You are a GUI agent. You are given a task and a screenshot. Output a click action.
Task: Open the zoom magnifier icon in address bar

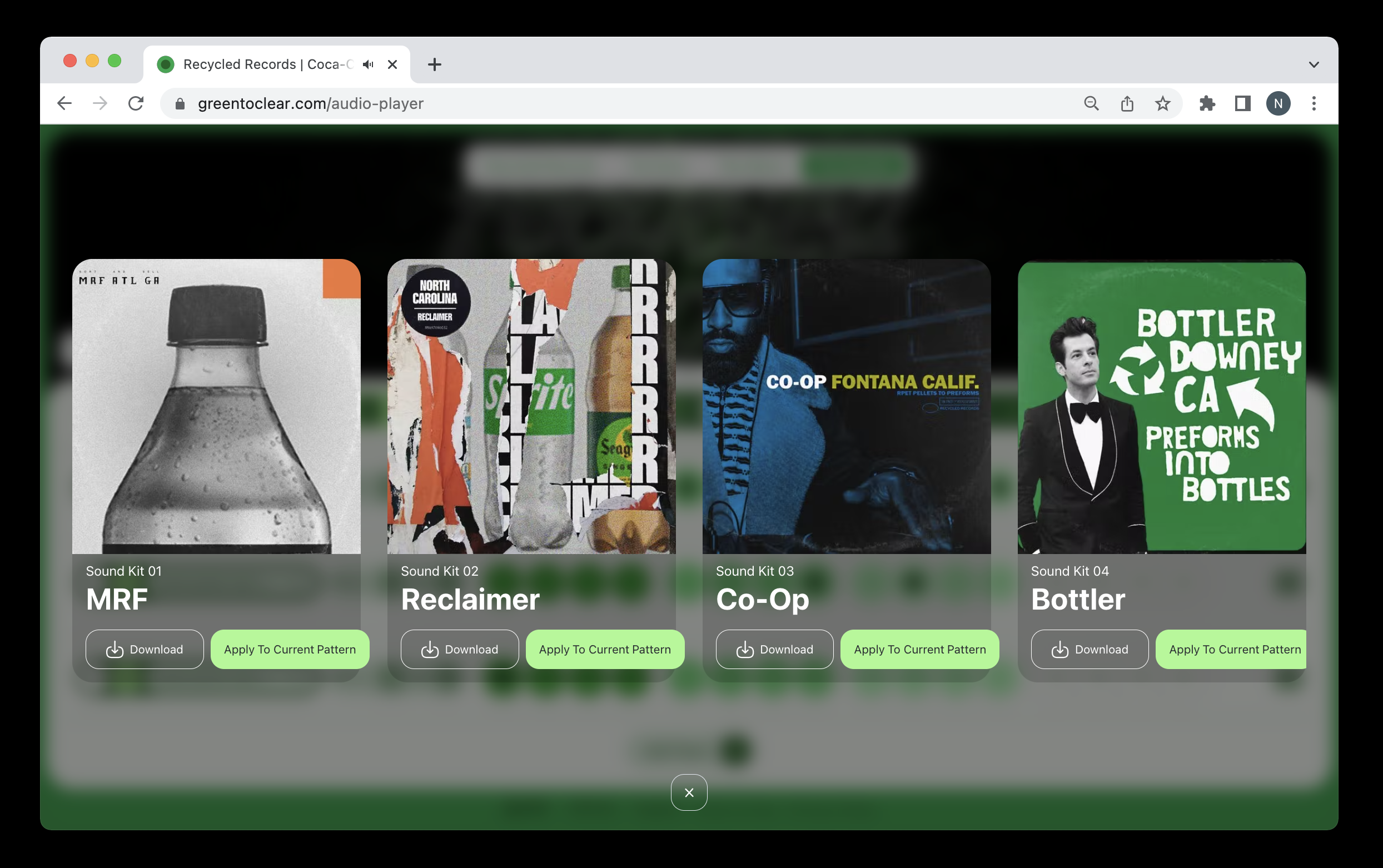coord(1091,103)
